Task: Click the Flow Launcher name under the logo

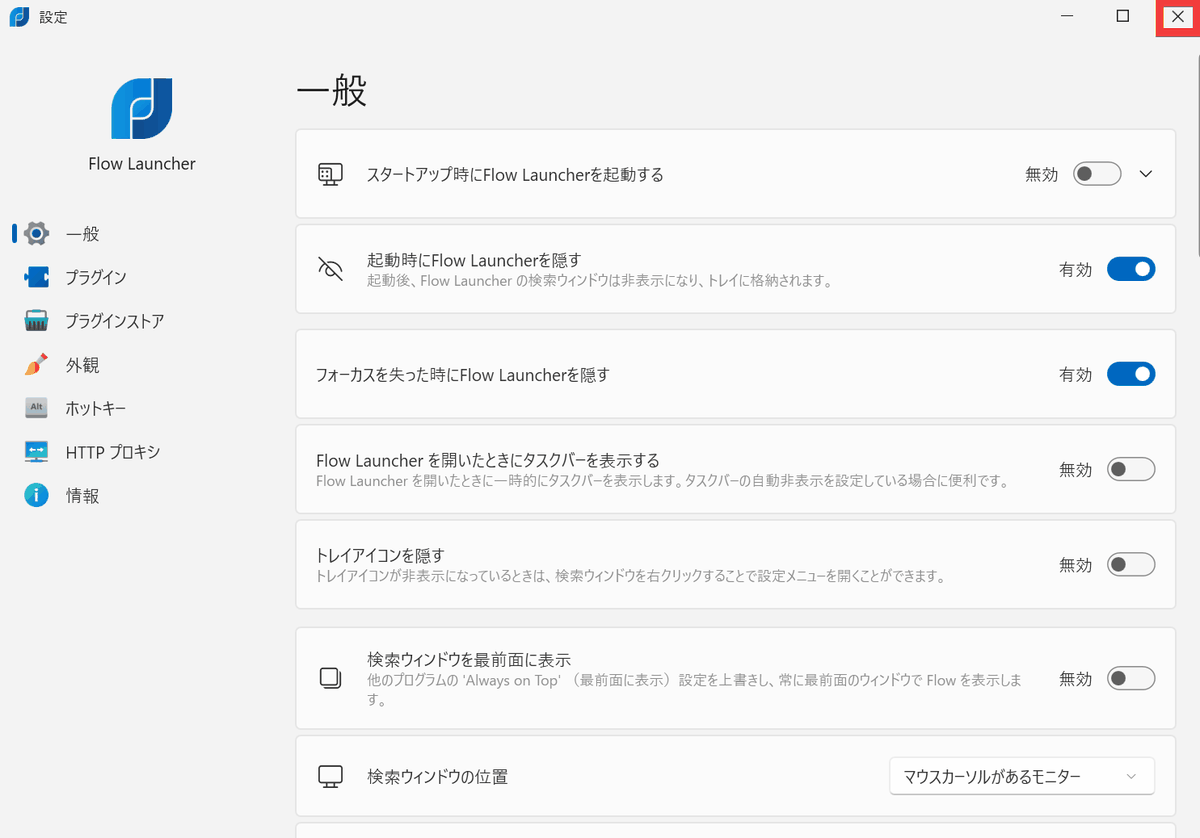Action: coord(142,164)
